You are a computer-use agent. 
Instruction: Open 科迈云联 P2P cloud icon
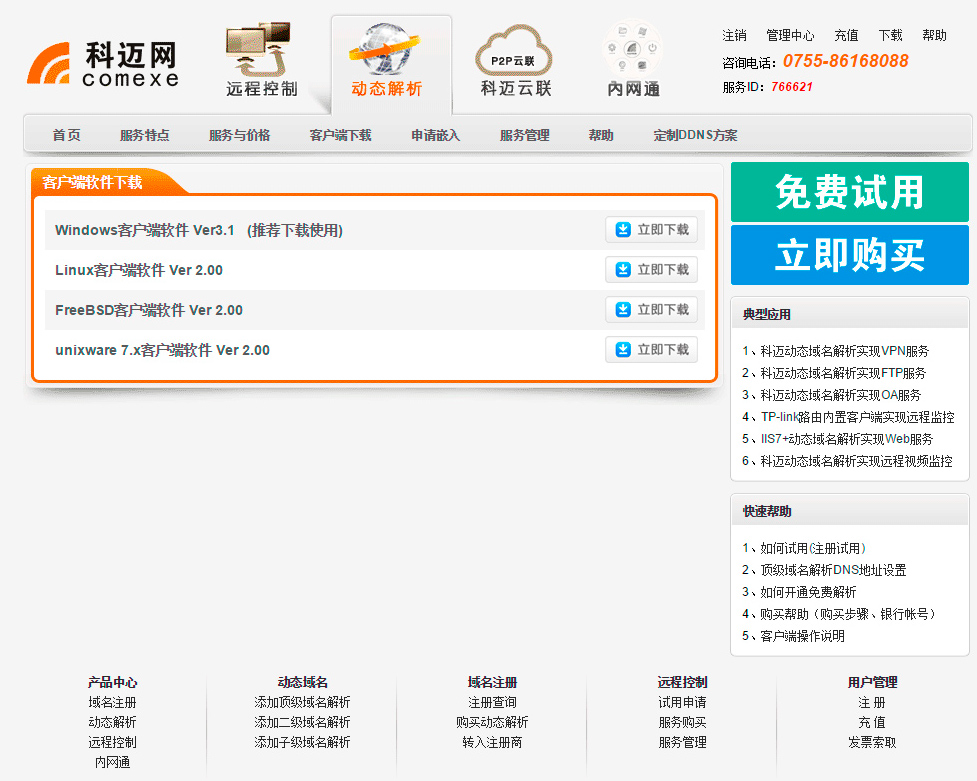(x=516, y=60)
